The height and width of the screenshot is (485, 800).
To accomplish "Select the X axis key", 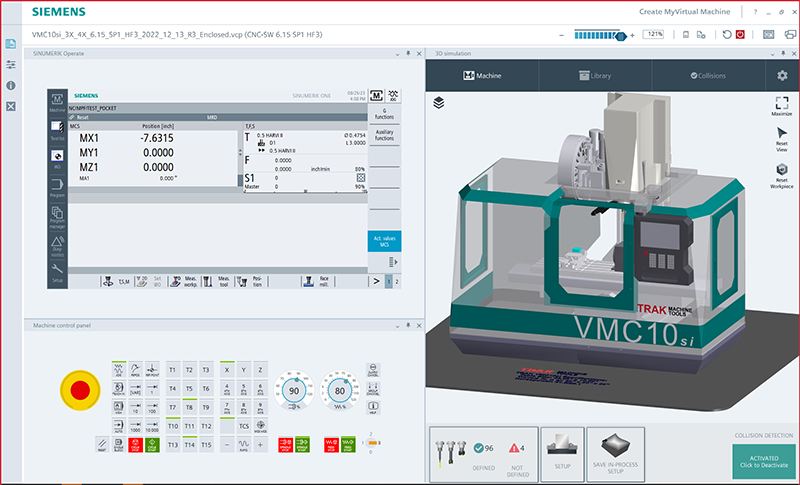I will [227, 370].
